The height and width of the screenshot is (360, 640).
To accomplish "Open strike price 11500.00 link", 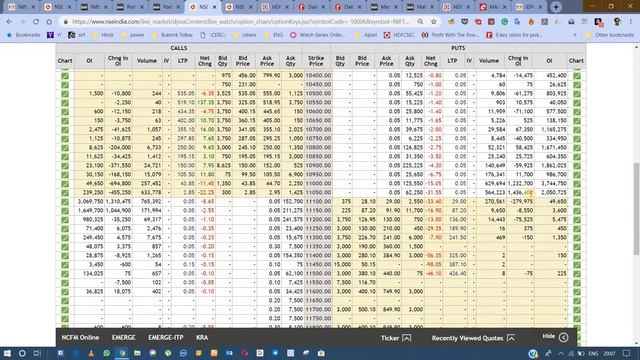I will pos(318,273).
